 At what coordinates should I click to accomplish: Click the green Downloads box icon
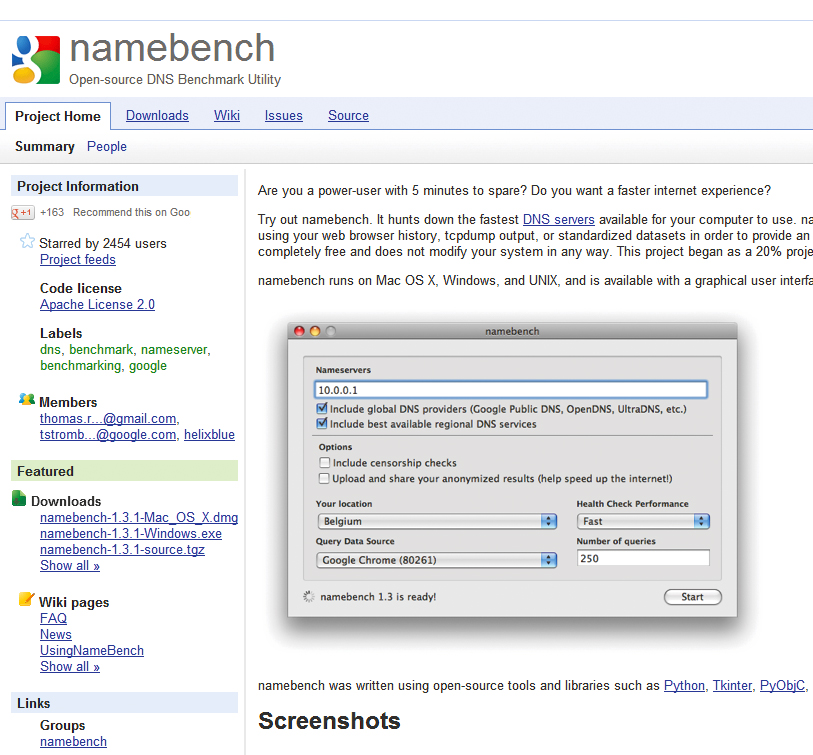point(19,499)
